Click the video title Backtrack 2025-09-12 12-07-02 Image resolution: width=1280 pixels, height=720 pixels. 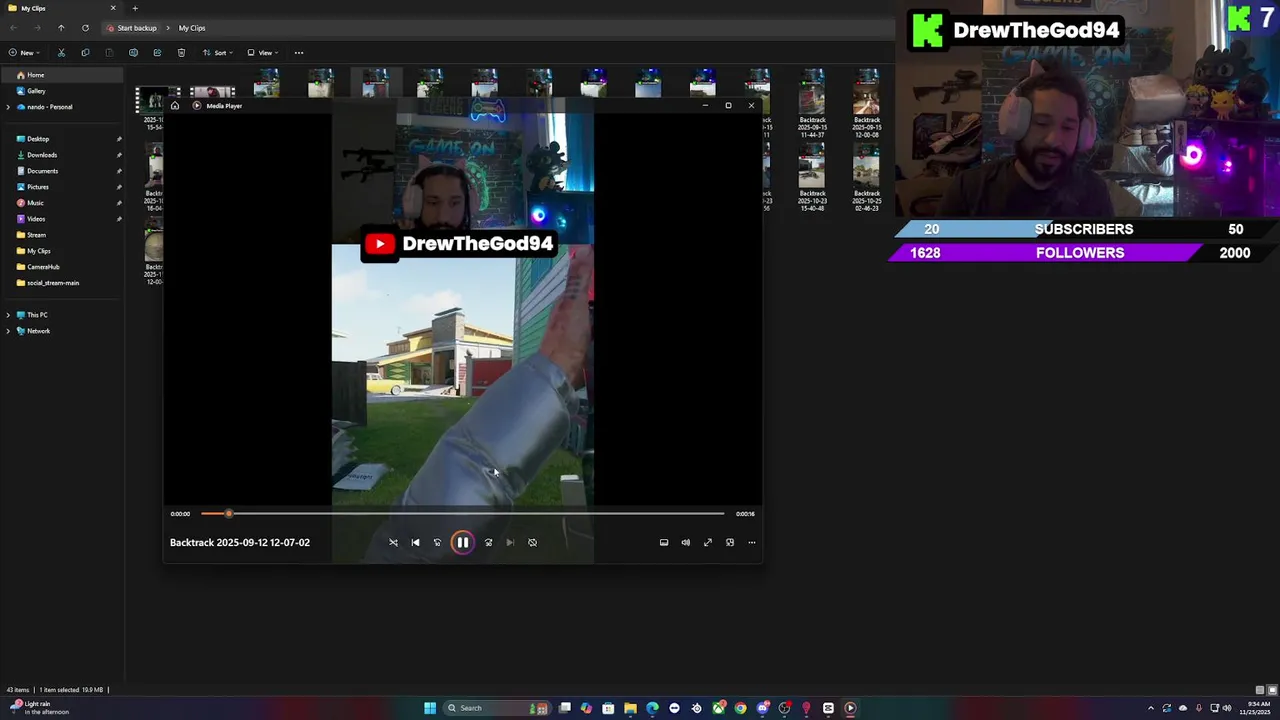(x=240, y=542)
